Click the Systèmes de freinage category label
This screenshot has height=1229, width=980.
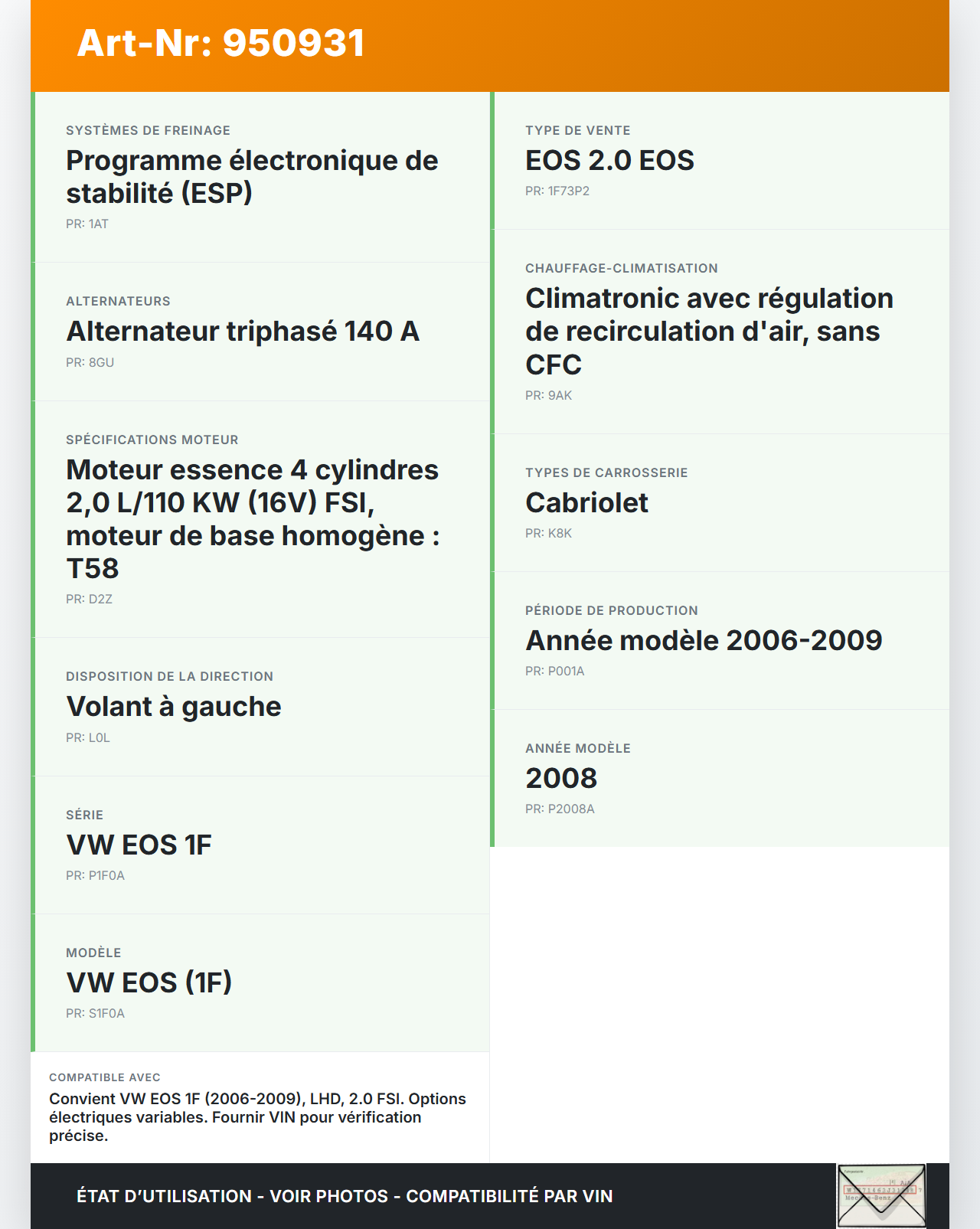[x=148, y=131]
